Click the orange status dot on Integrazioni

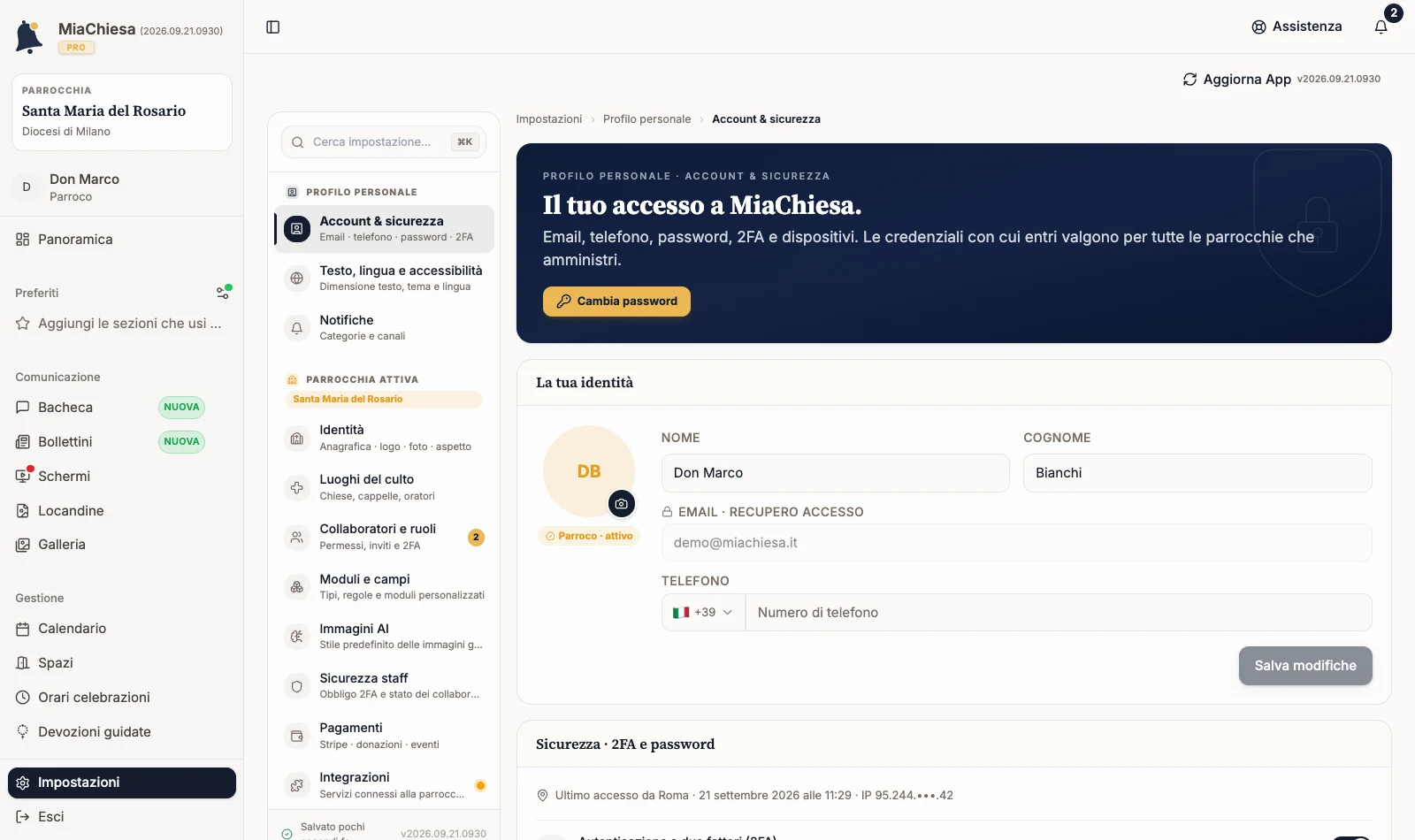pos(480,785)
